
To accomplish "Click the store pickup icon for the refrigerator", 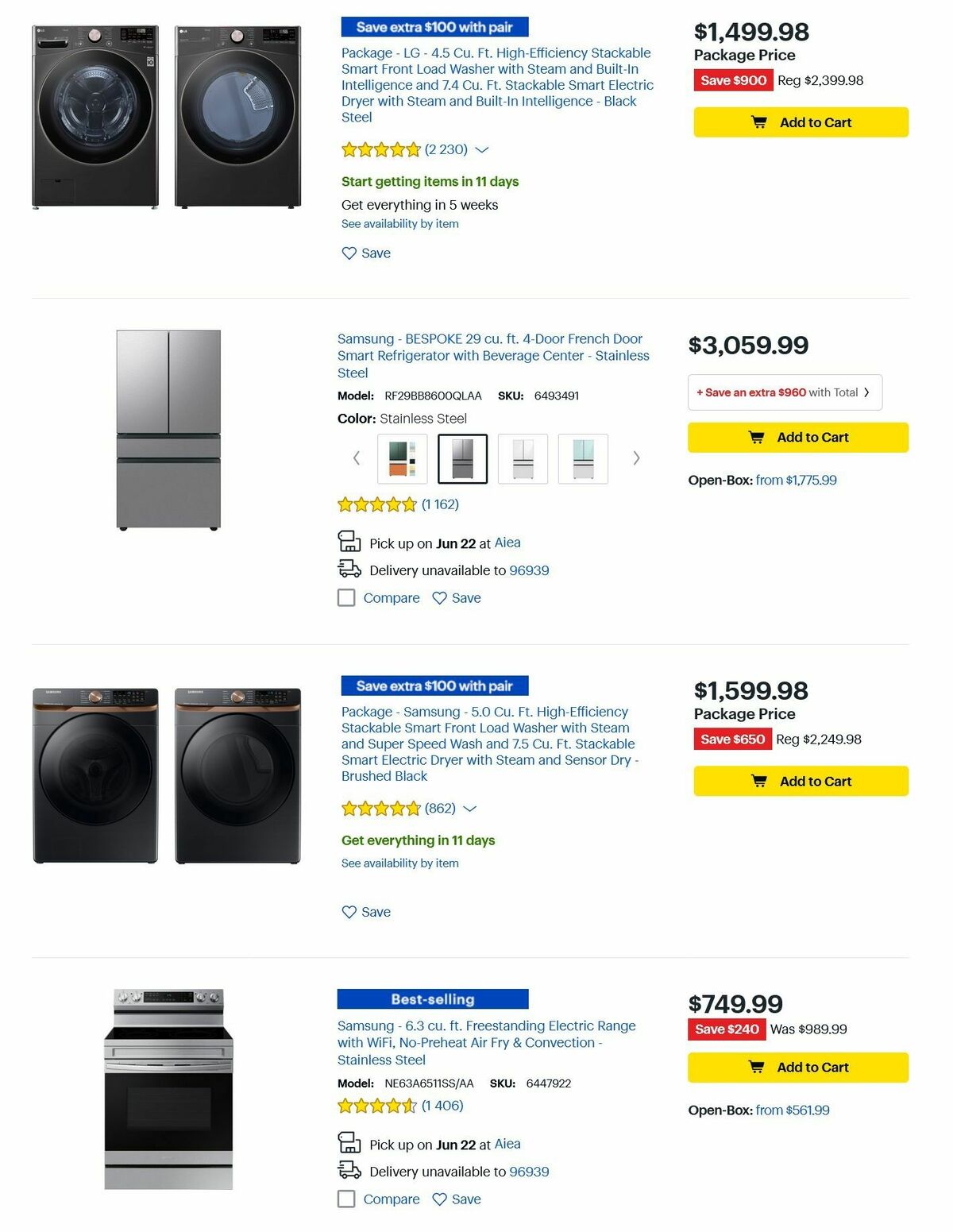I will [x=349, y=542].
